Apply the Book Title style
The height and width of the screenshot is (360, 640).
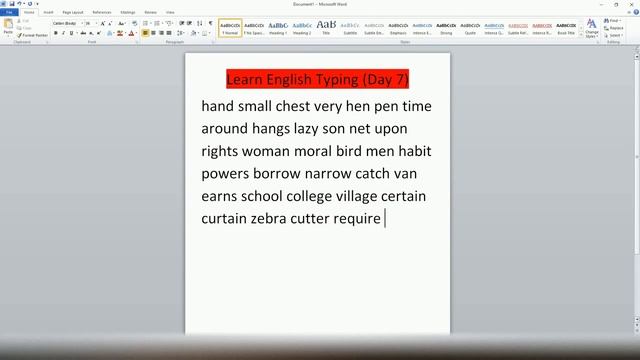click(x=566, y=28)
